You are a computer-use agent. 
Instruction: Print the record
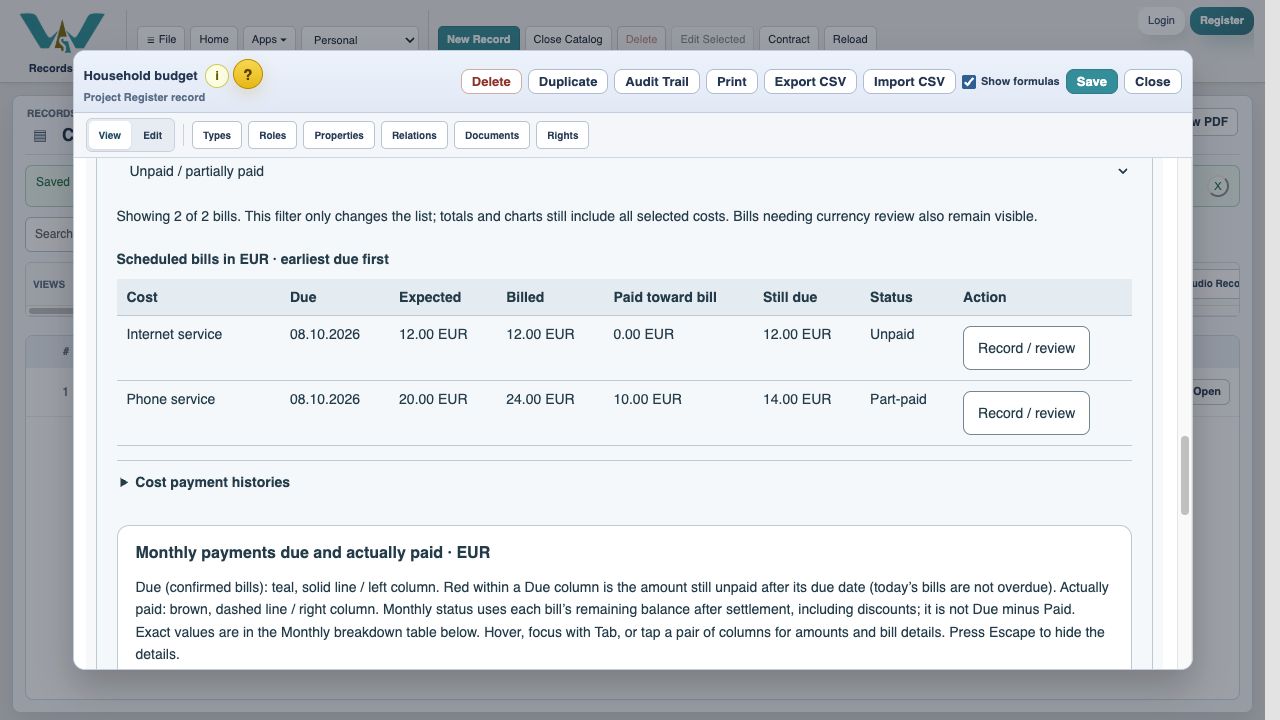coord(732,82)
